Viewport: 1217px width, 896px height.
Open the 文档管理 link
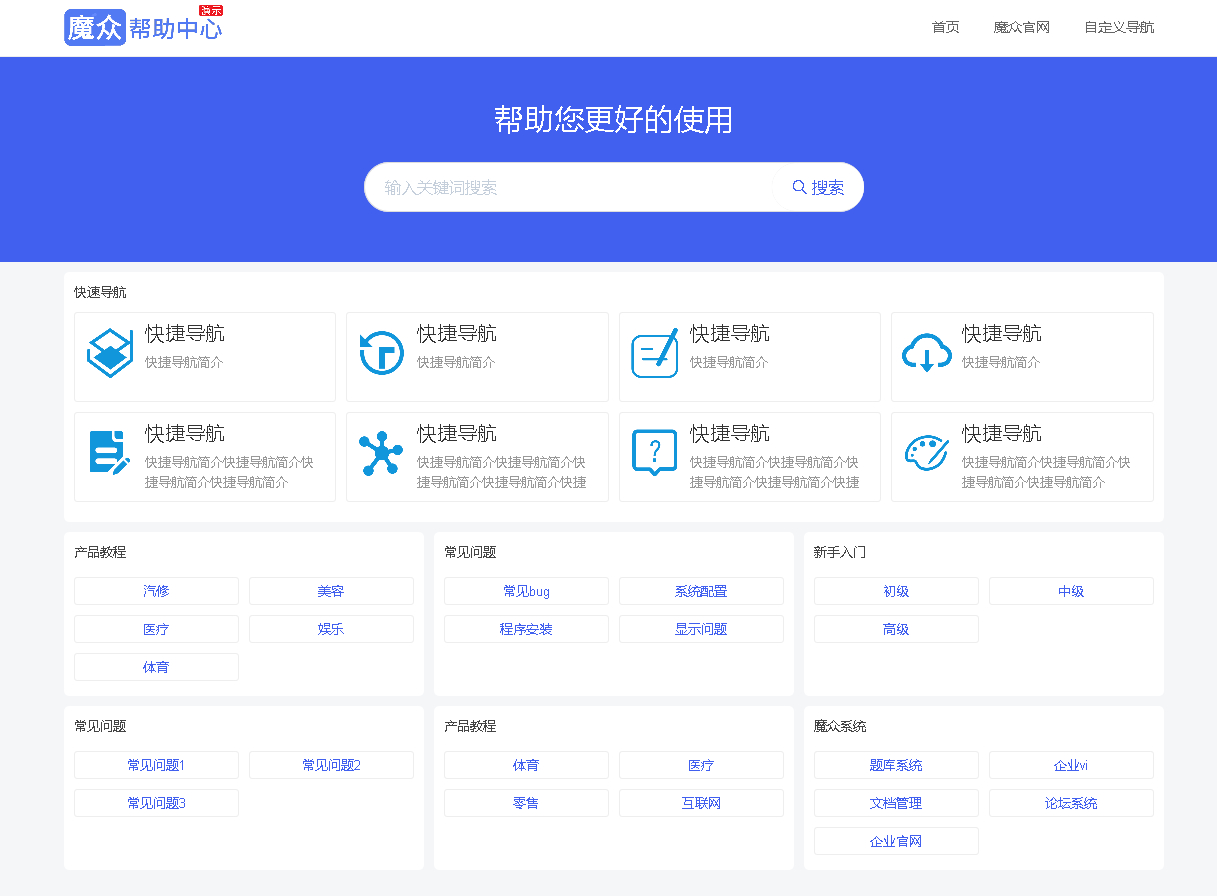pos(896,803)
